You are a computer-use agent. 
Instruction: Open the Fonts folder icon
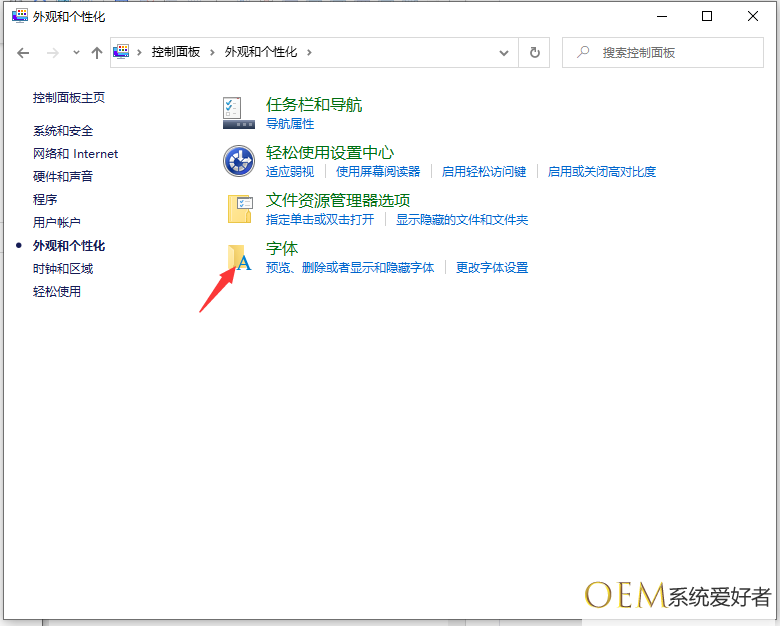pyautogui.click(x=239, y=257)
